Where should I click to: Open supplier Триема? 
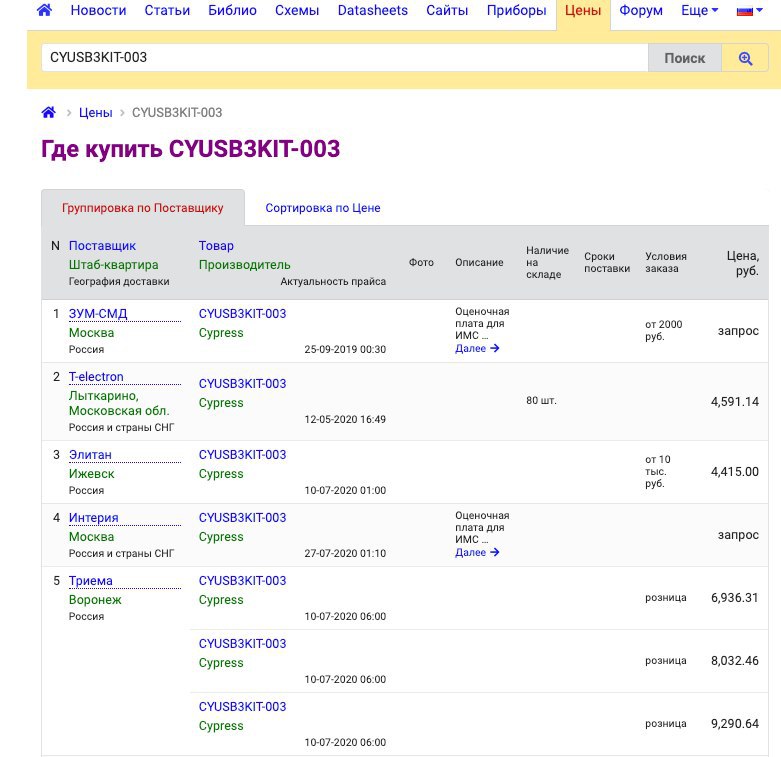click(x=91, y=581)
